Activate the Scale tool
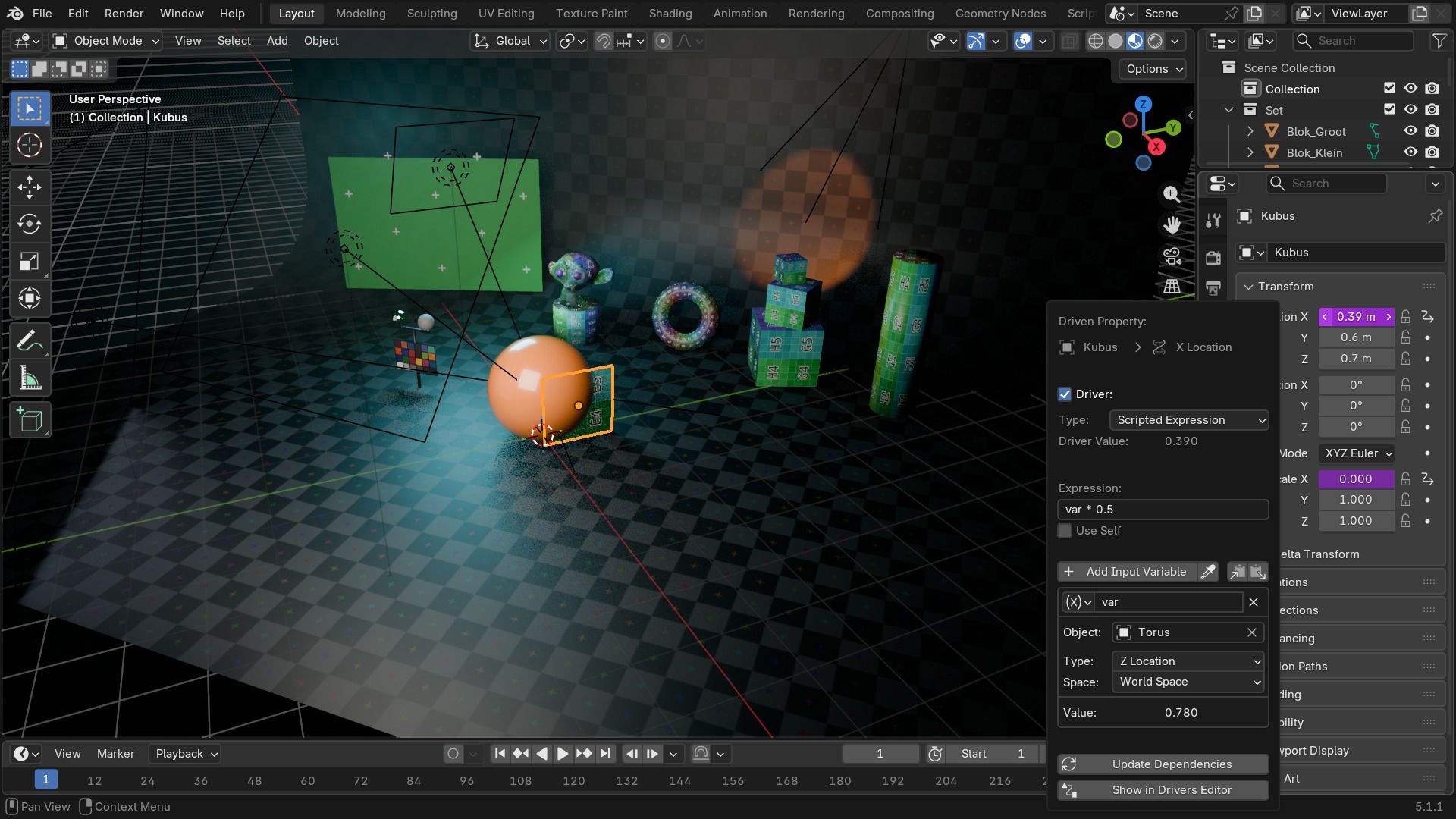The height and width of the screenshot is (819, 1456). pos(30,262)
